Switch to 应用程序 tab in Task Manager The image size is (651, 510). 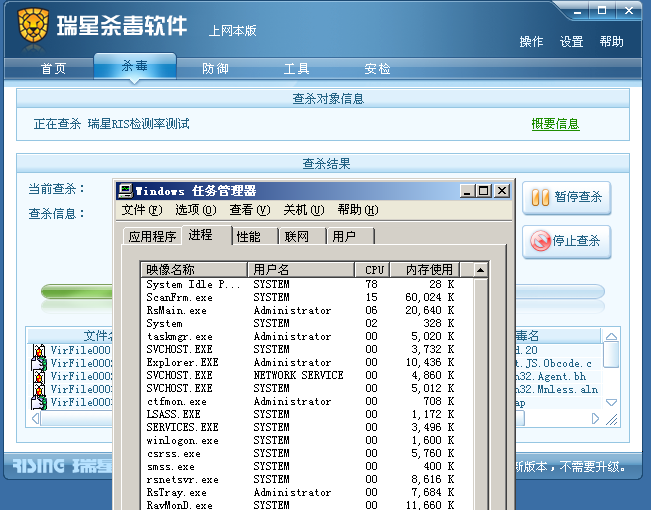pyautogui.click(x=152, y=236)
